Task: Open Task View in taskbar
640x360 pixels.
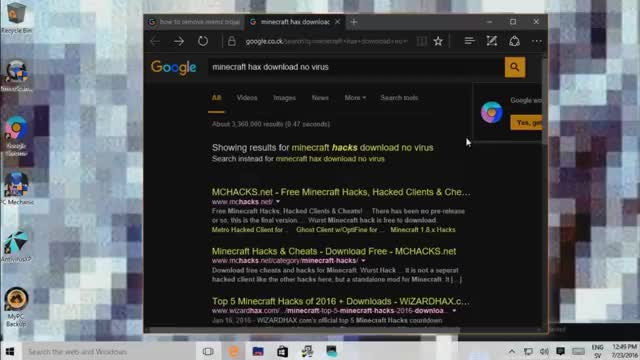Action: point(208,351)
